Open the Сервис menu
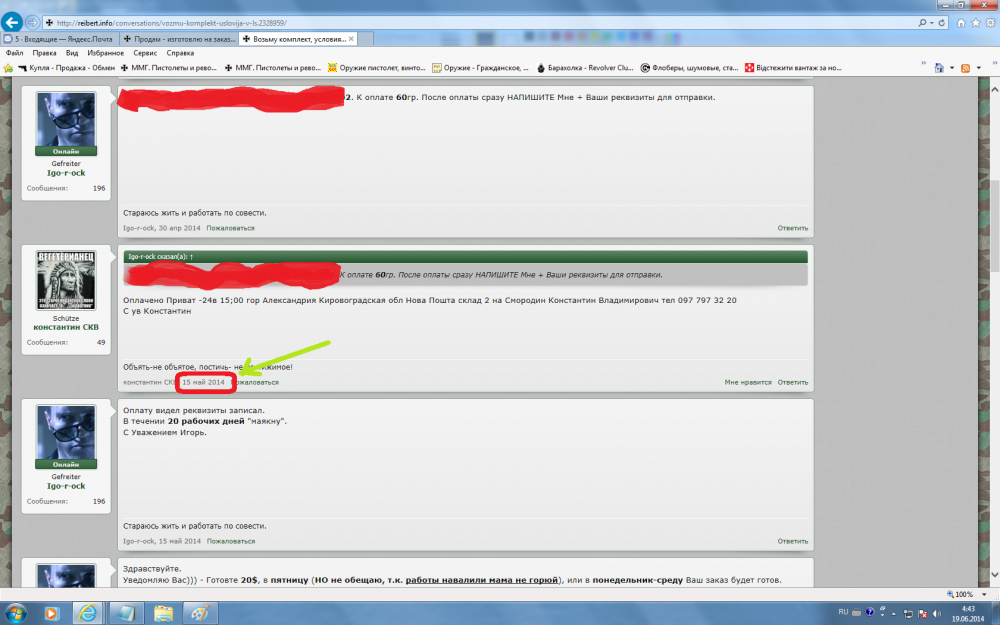Viewport: 1000px width, 625px height. tap(145, 53)
